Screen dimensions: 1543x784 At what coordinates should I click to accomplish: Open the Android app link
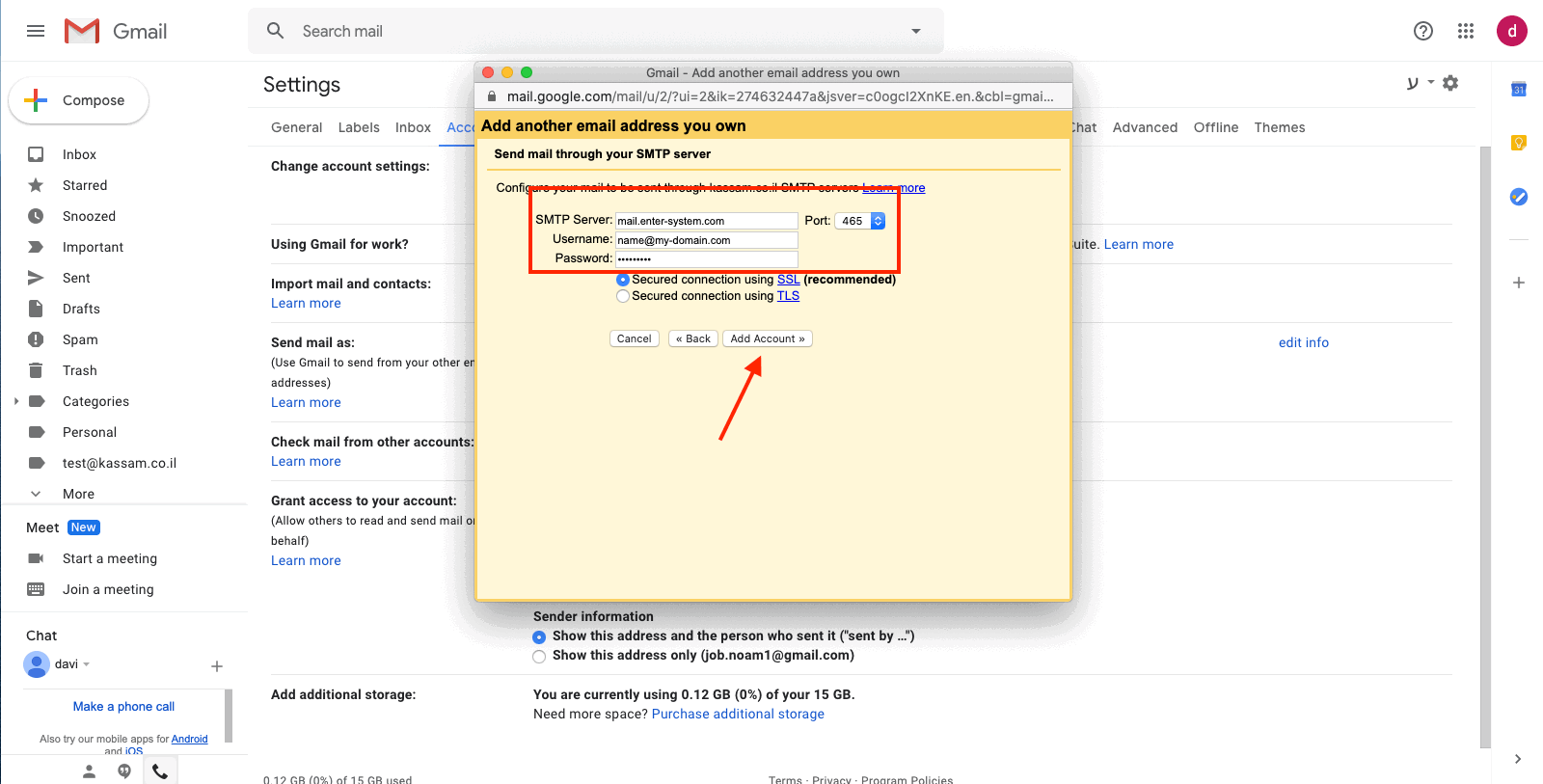189,739
